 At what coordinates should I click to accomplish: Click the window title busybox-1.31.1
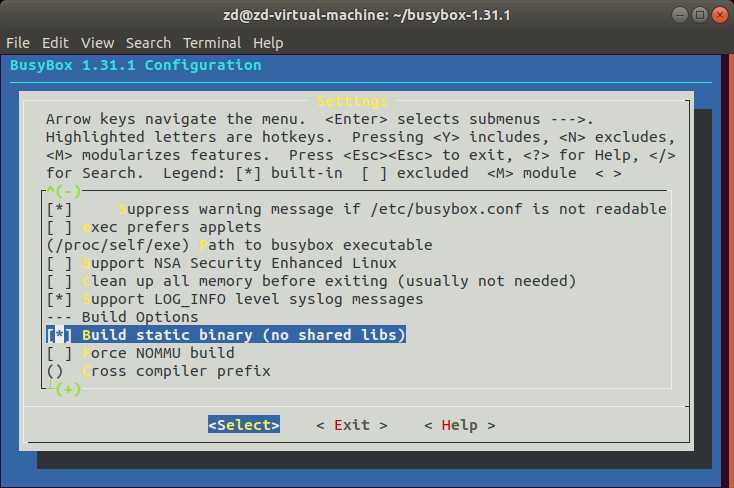pyautogui.click(x=367, y=15)
